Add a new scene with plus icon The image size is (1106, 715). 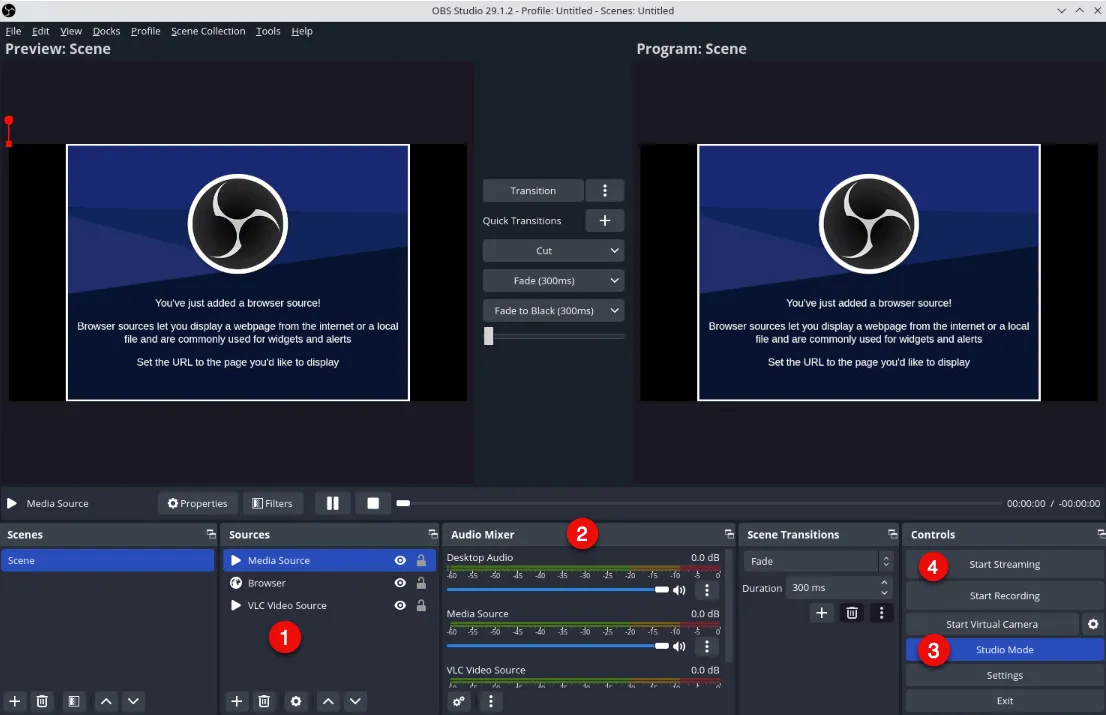(15, 701)
